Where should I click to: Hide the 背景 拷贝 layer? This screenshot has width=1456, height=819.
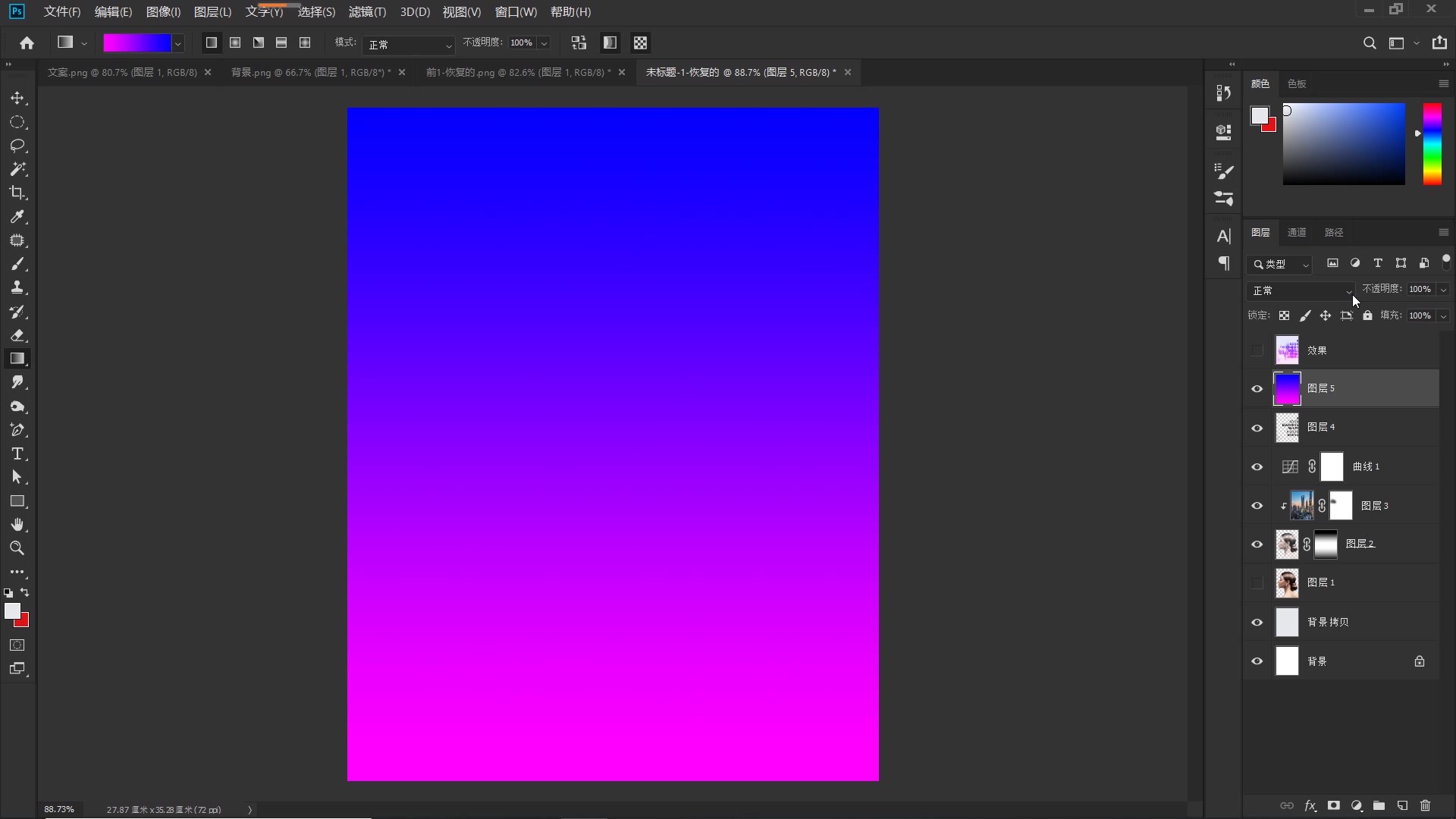pos(1257,622)
